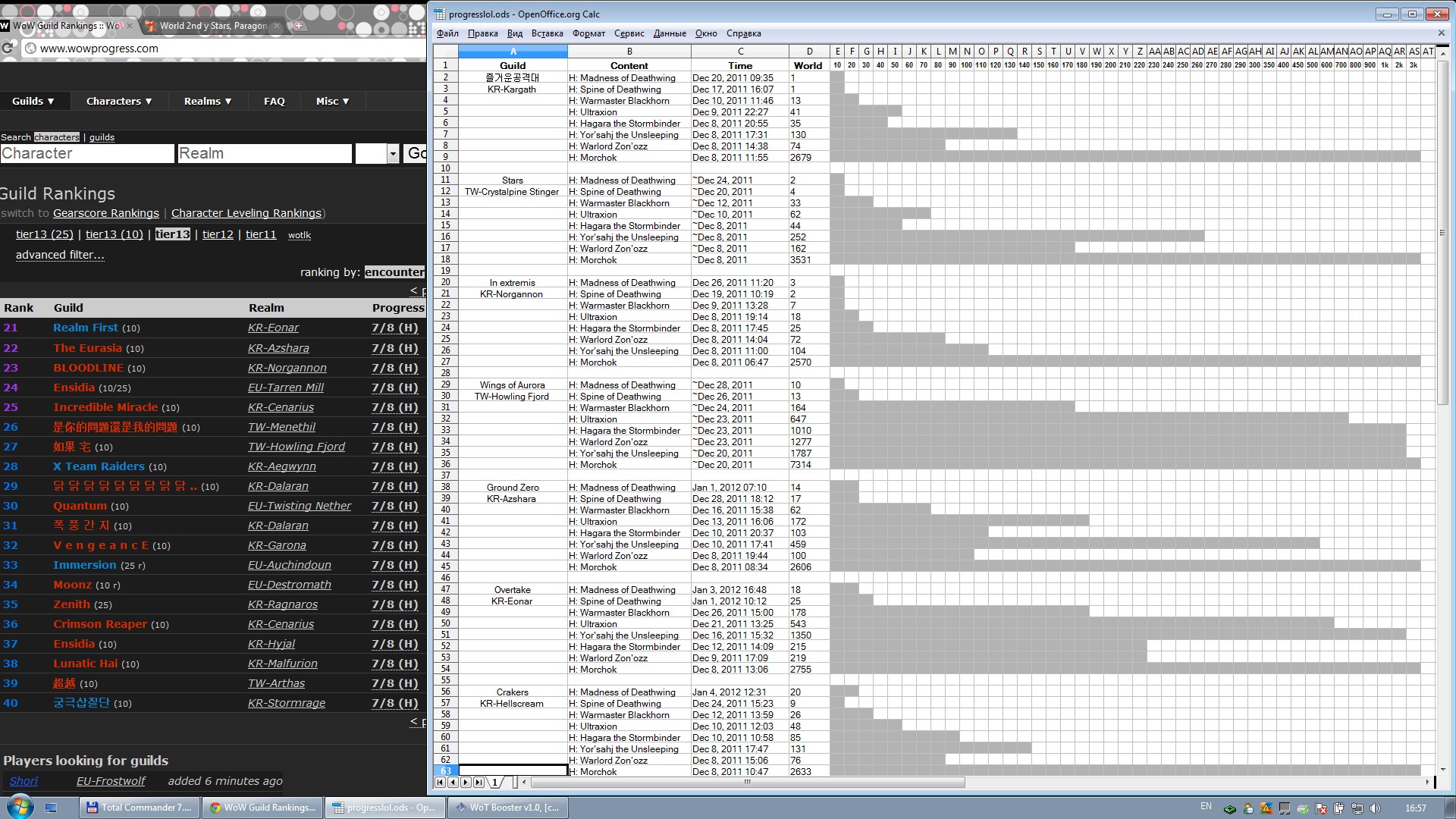Open Total Commander from the taskbar
1456x819 pixels.
140,808
